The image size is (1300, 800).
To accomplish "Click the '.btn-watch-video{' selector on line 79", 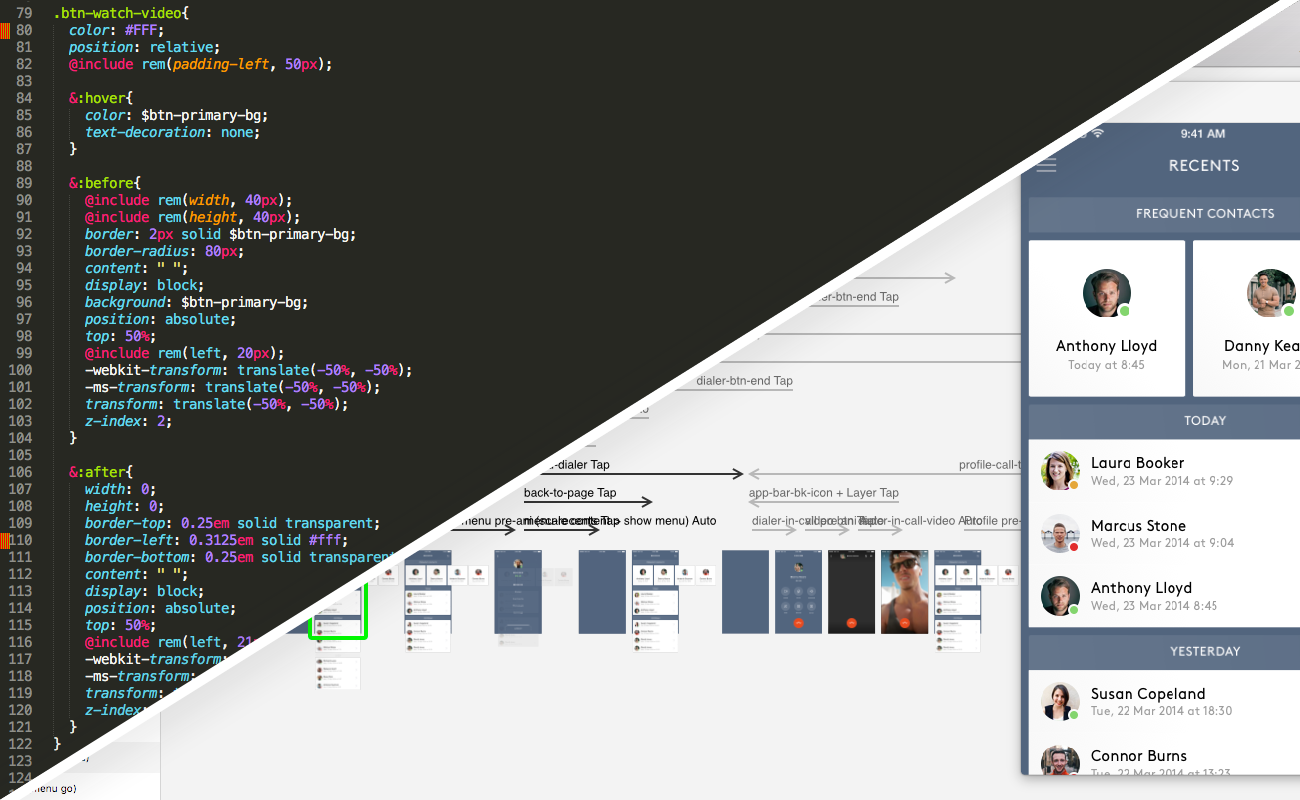I will pyautogui.click(x=121, y=13).
